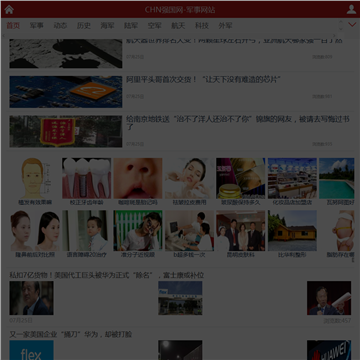Click the 植发 ad caption under face diagram
360x360 pixels.
(35, 202)
